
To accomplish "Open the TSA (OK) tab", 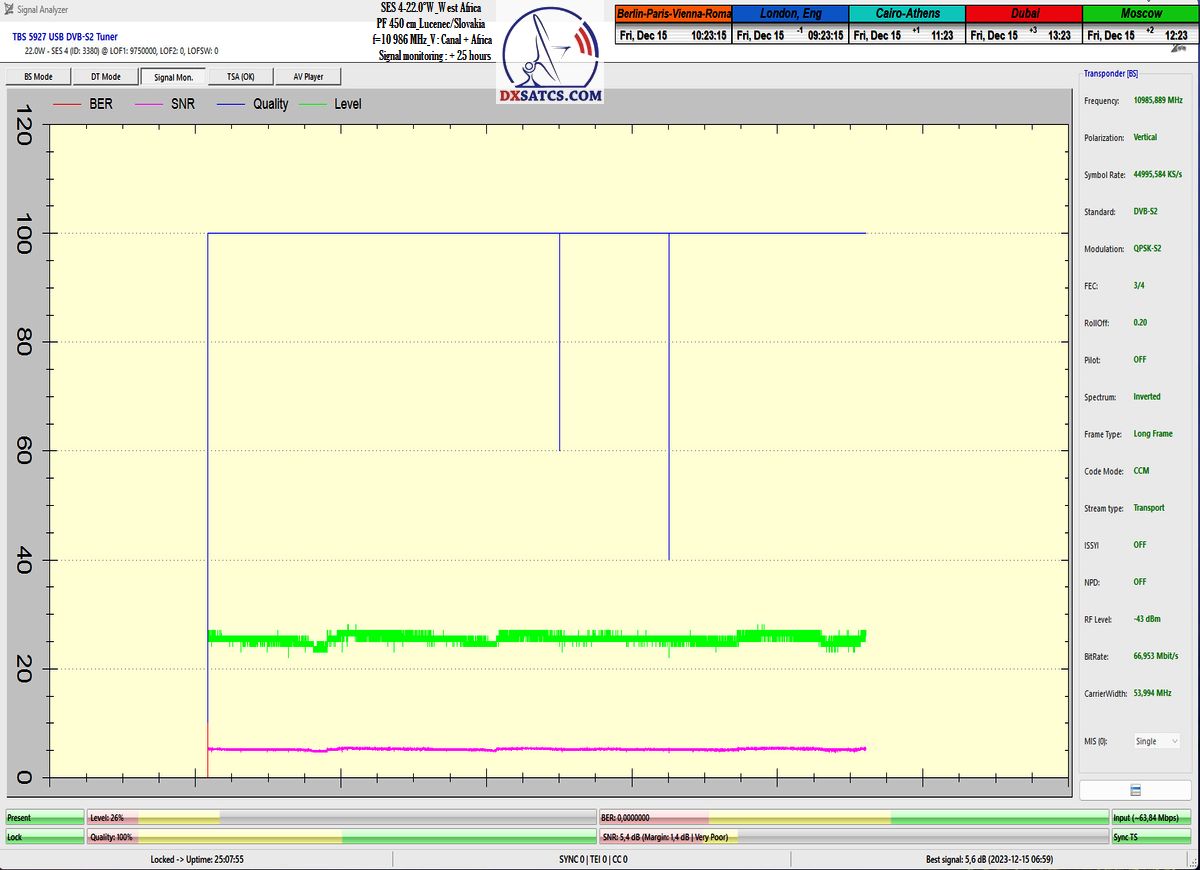I will 240,77.
